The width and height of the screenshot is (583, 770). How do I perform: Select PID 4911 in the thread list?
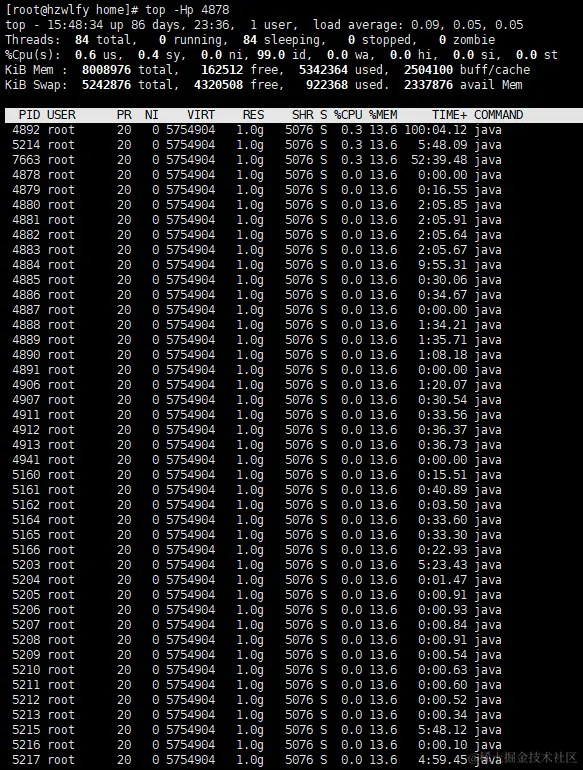[26, 414]
